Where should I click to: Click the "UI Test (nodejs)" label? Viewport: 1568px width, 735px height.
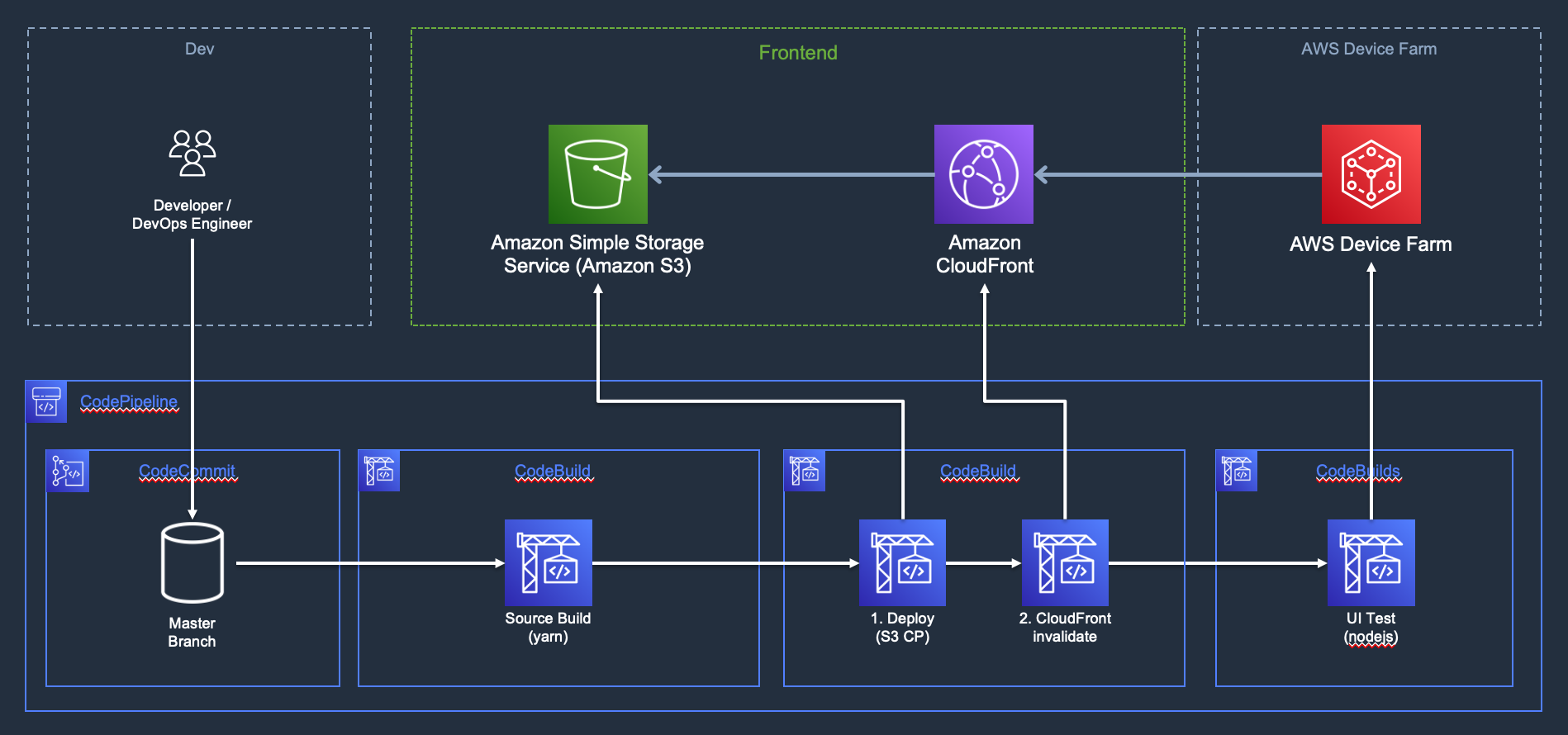[x=1371, y=628]
